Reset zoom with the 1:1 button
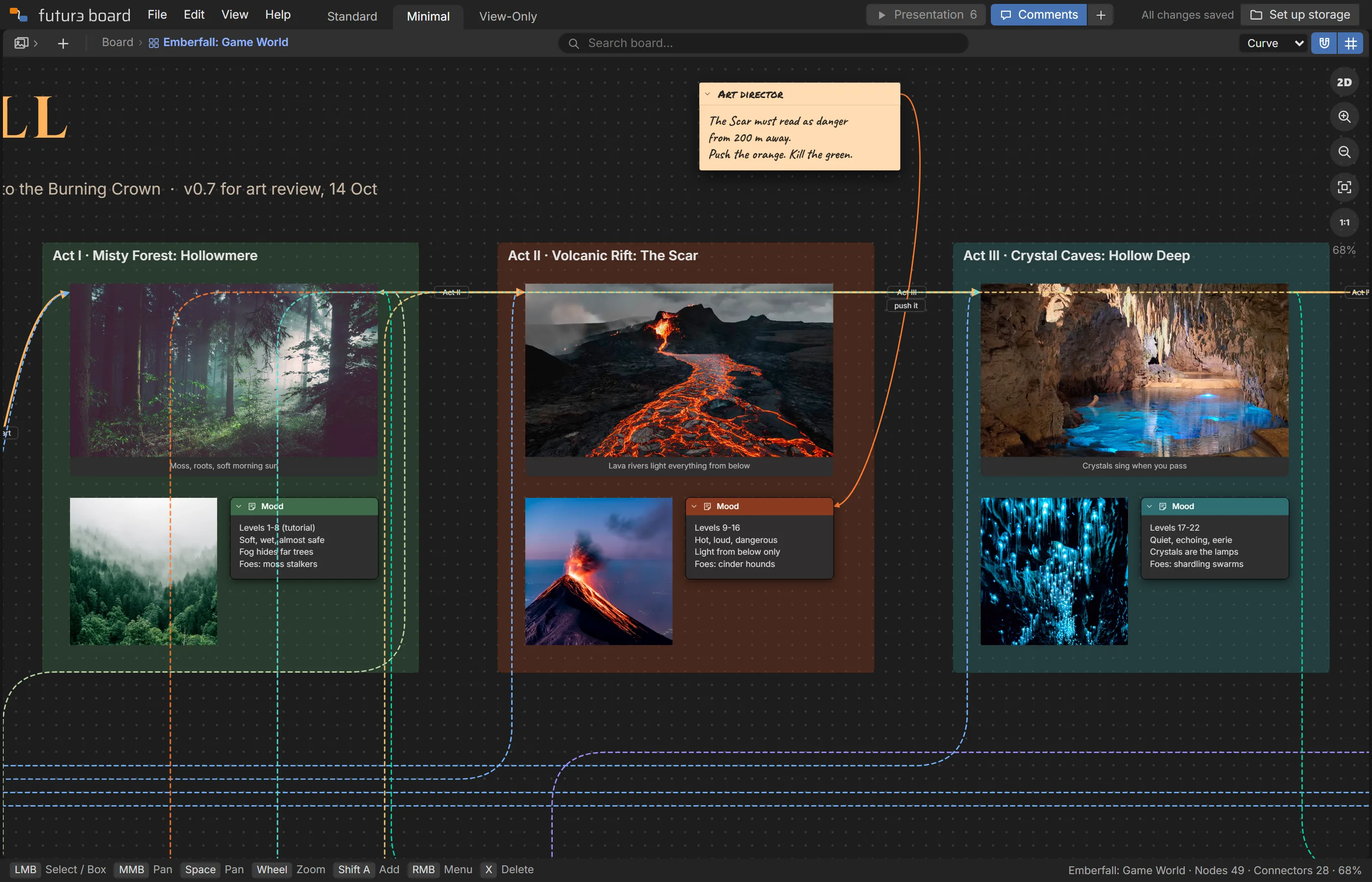Viewport: 1372px width, 882px height. [1344, 222]
